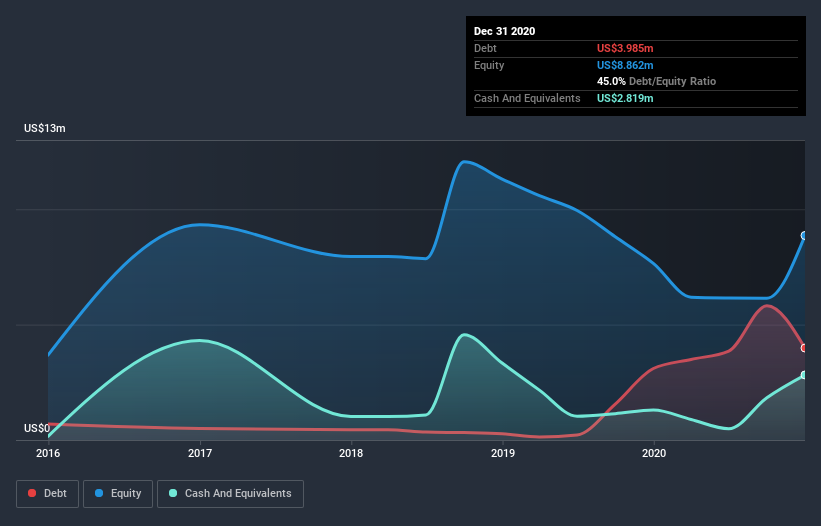Screen dimensions: 821x526
Task: Click the 2018 x-axis label
Action: [351, 453]
